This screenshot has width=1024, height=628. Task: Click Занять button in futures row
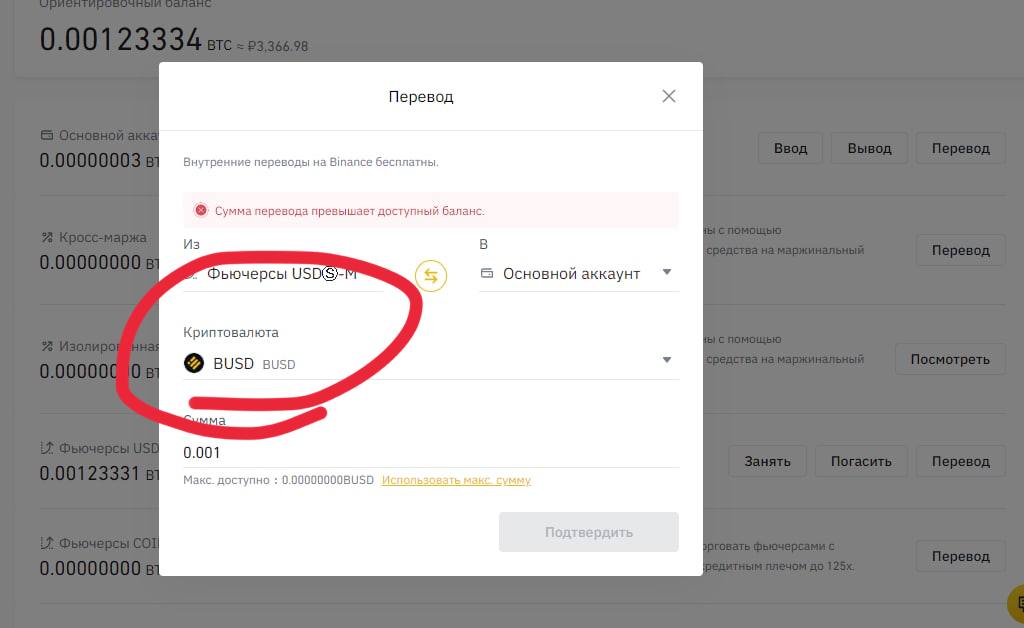[x=767, y=461]
